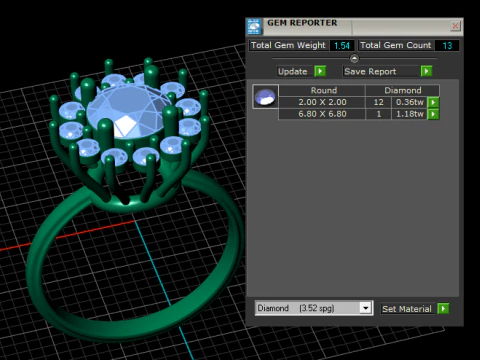The height and width of the screenshot is (360, 480).
Task: Open the Diamond (3.52 spg) material dropdown
Action: click(x=365, y=308)
